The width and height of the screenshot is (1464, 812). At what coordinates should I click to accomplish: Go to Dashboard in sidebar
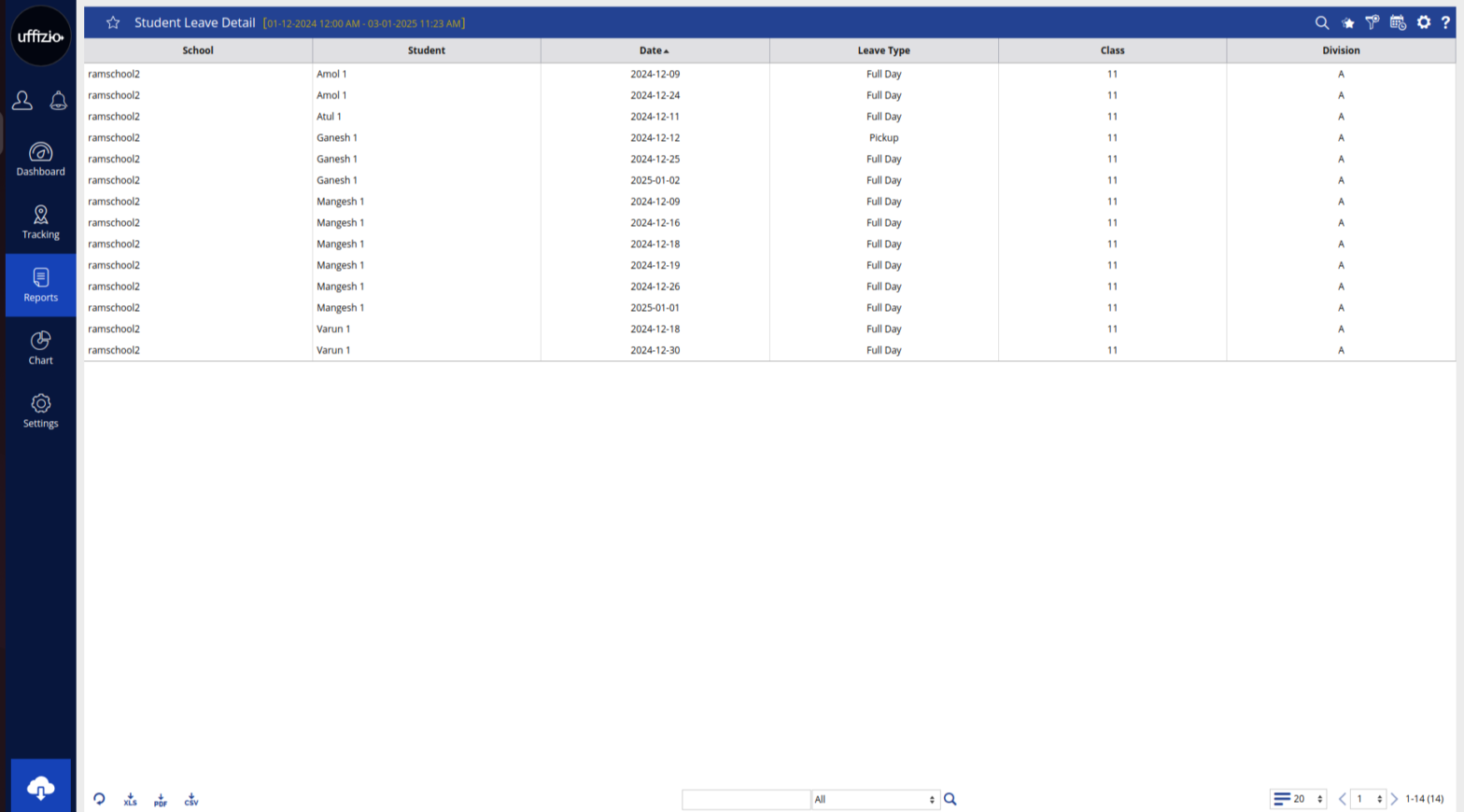40,160
